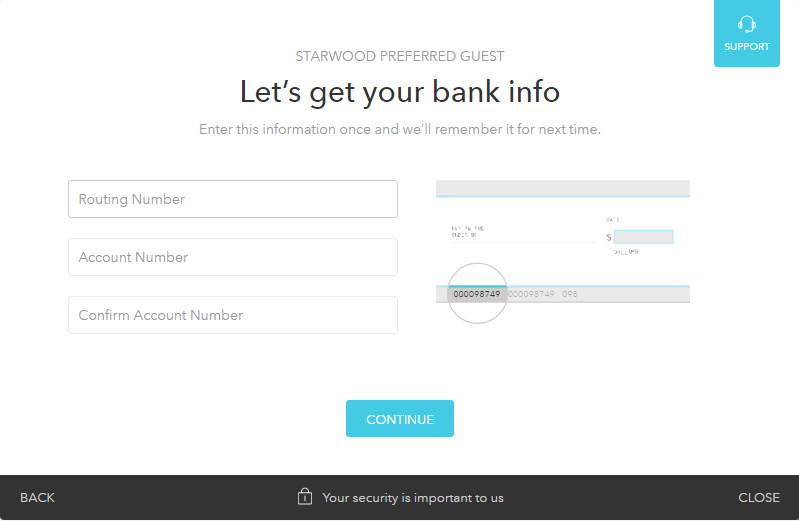
Task: Click the padlock security icon
Action: (x=305, y=497)
